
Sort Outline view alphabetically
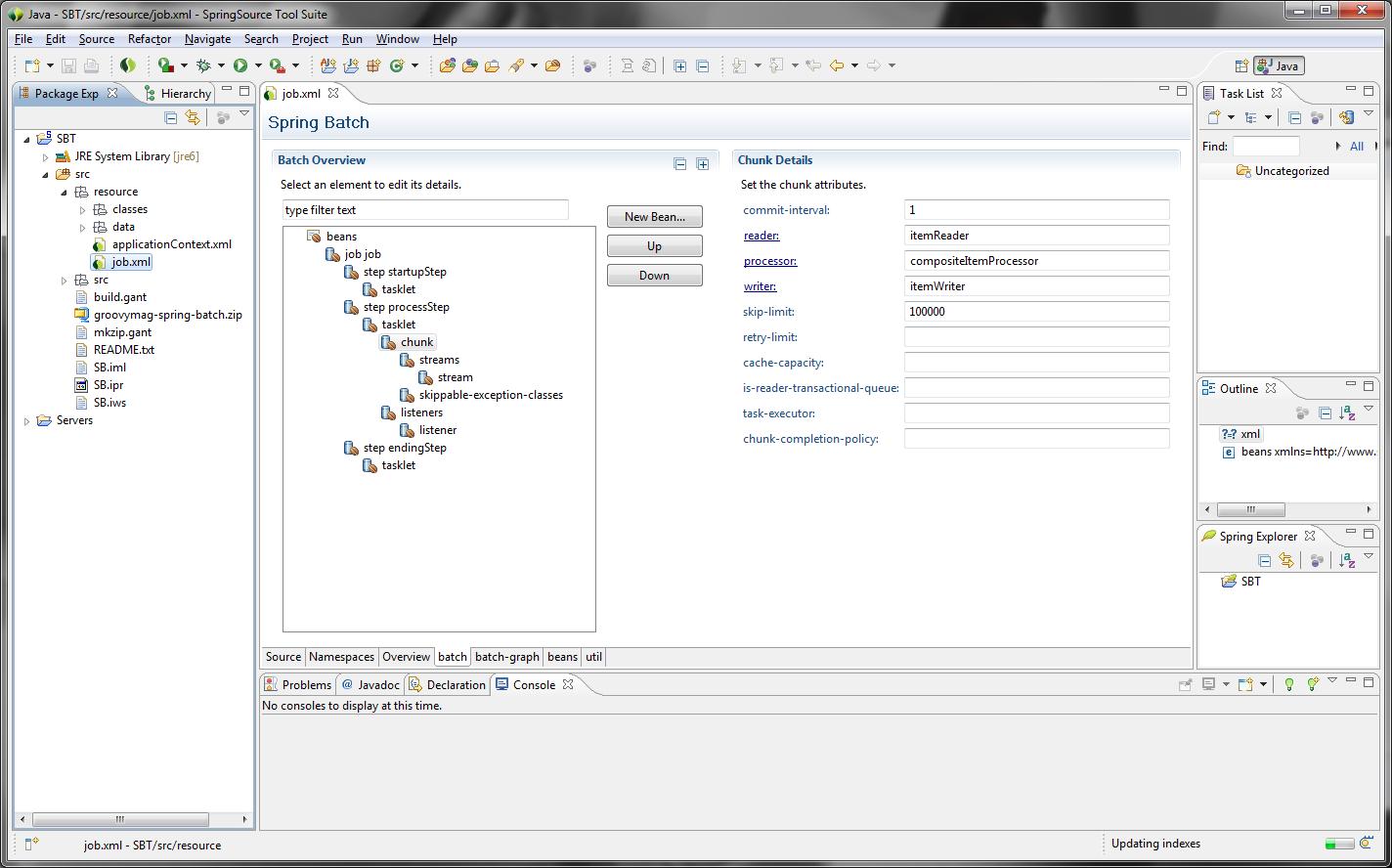pos(1347,413)
